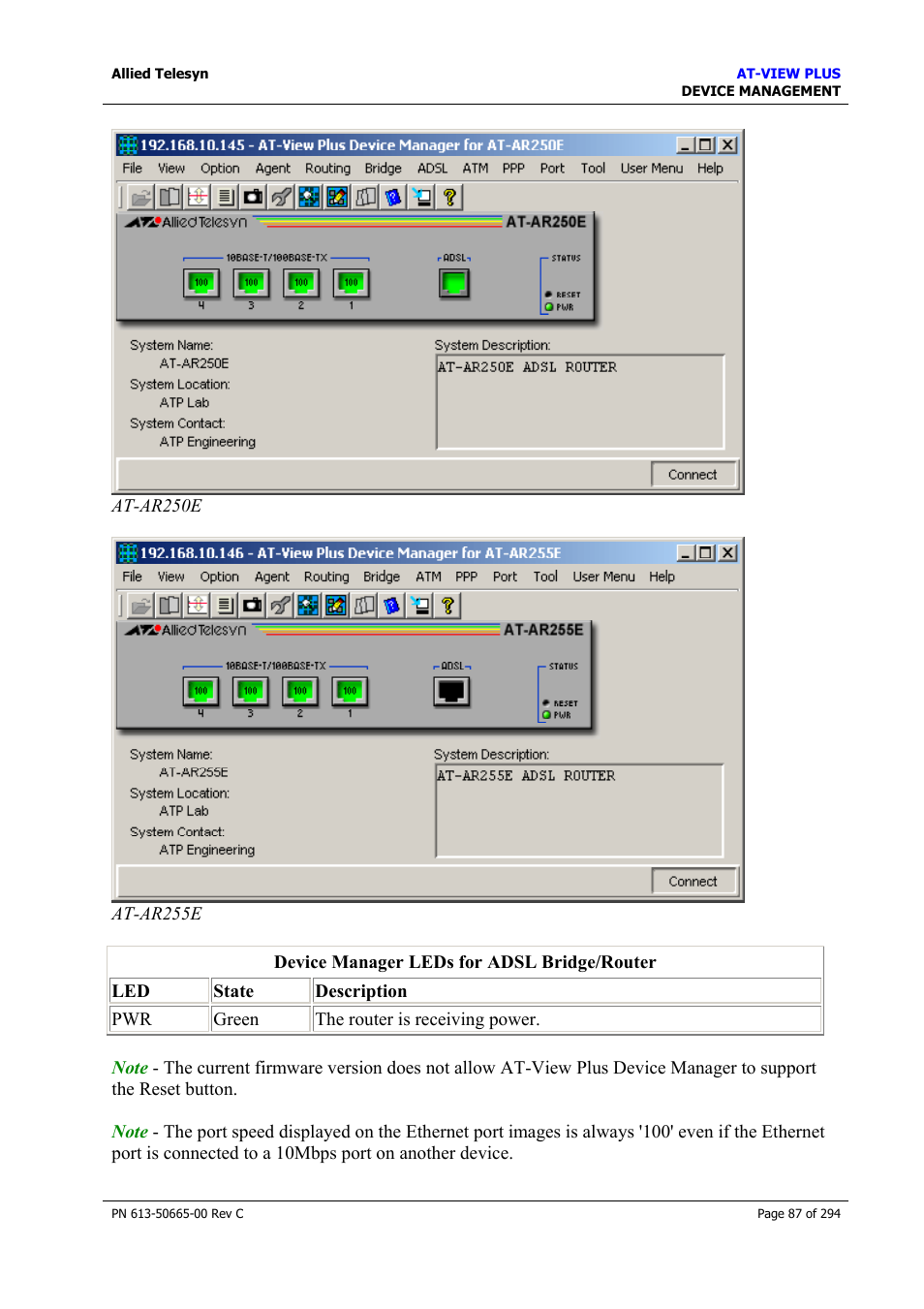Click the monitor with arrow icon in AT-AR250E toolbar

click(x=421, y=198)
